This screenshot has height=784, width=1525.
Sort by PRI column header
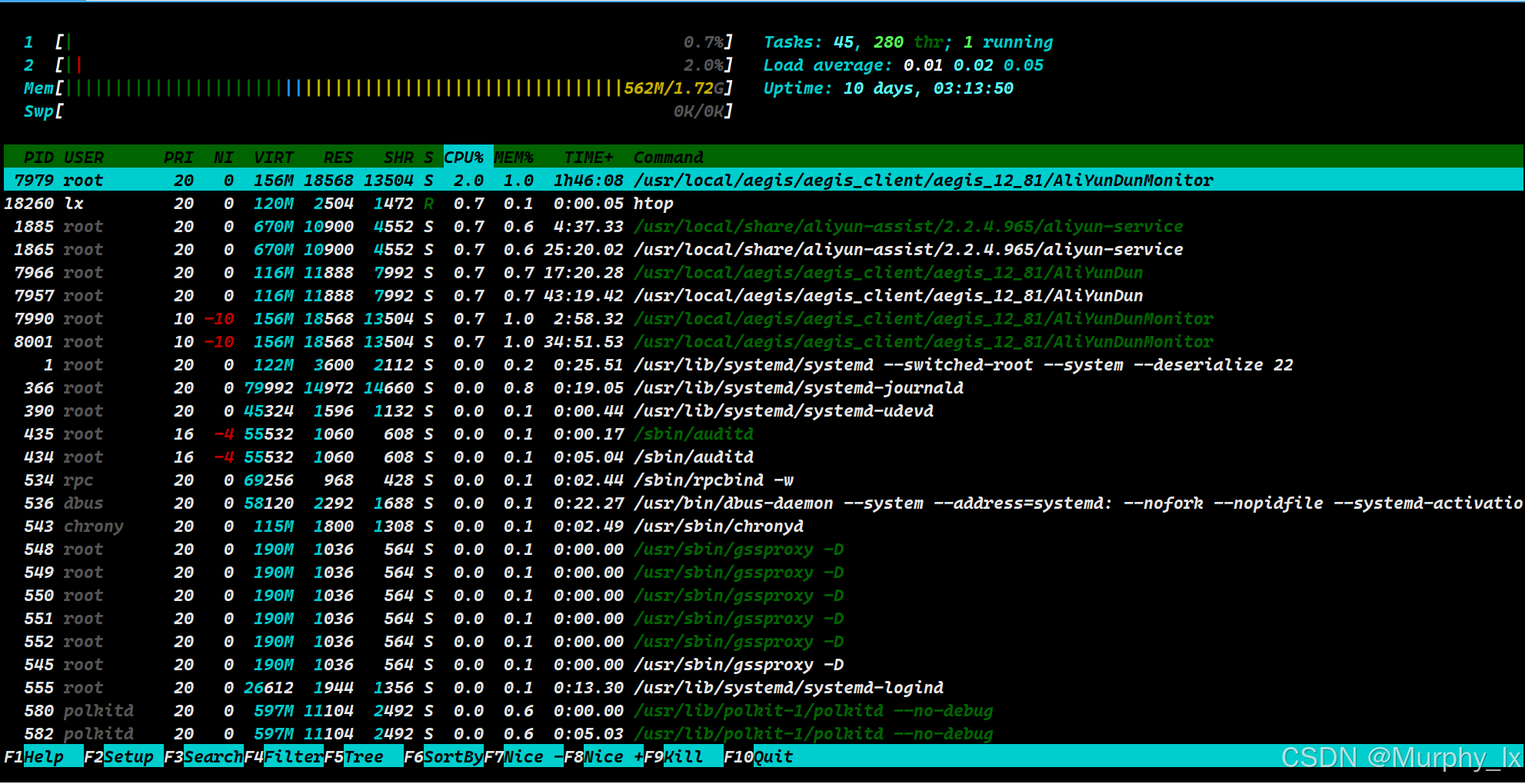(x=178, y=157)
